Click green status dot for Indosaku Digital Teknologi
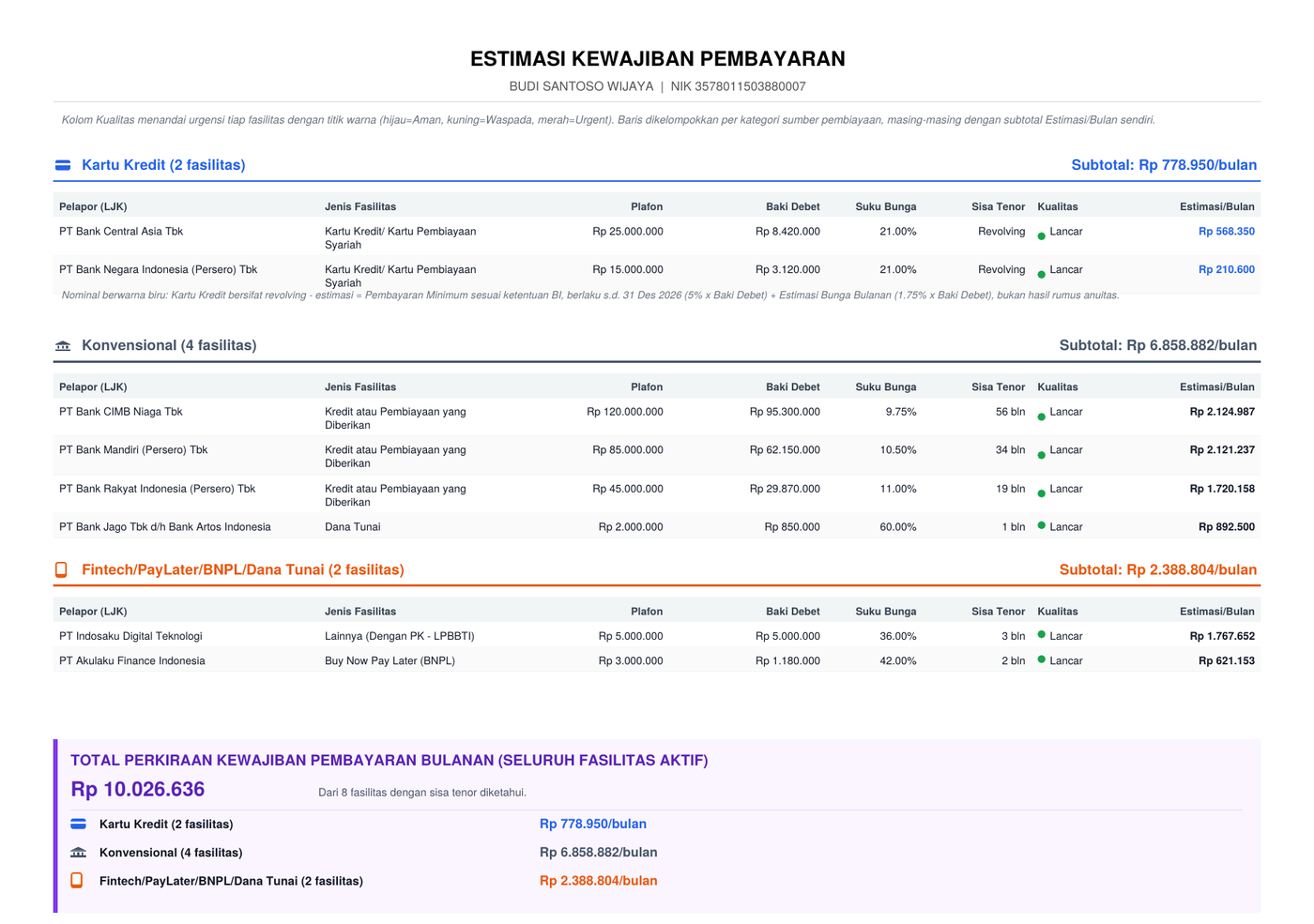This screenshot has width=1314, height=924. tap(1042, 635)
